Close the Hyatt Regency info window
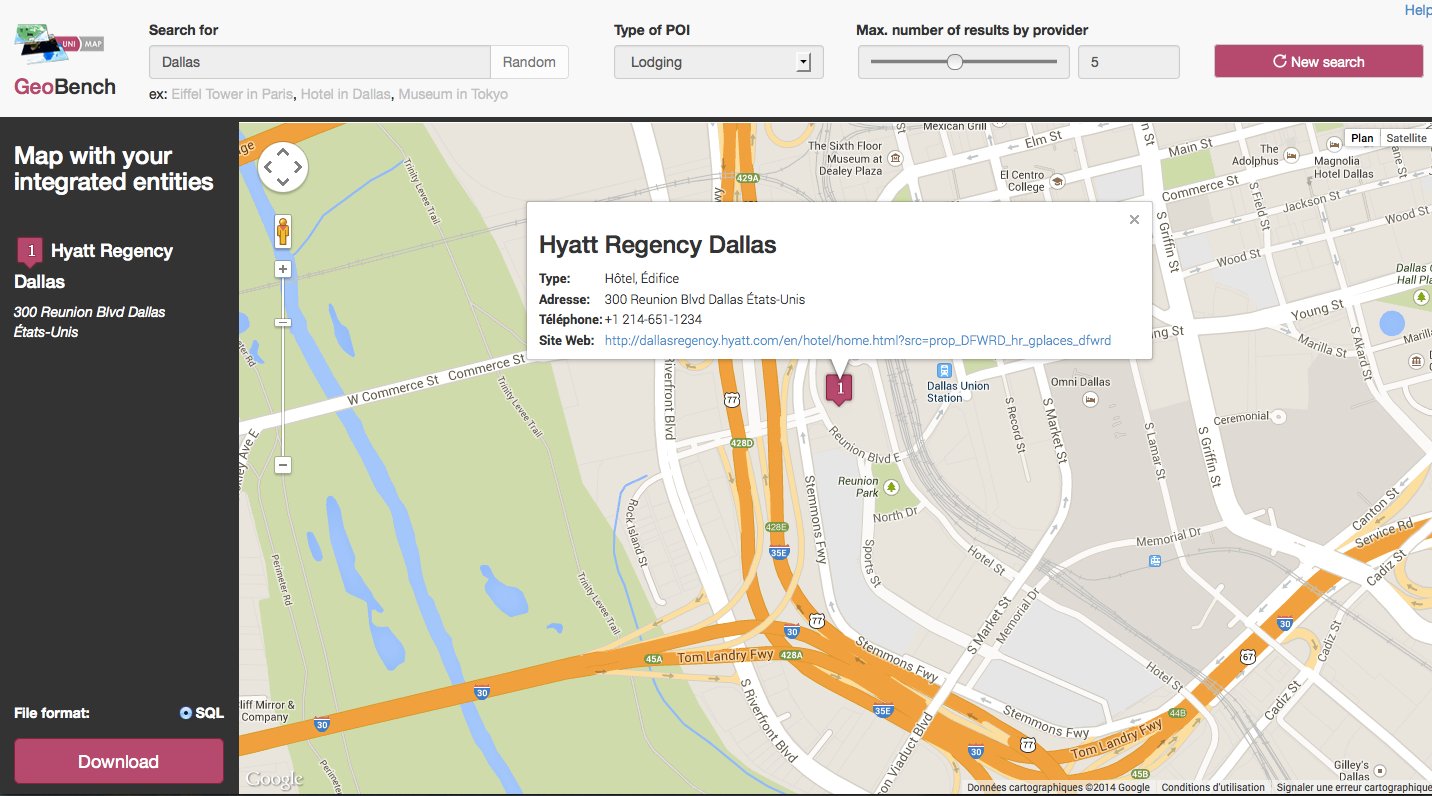The height and width of the screenshot is (796, 1432). (x=1134, y=220)
